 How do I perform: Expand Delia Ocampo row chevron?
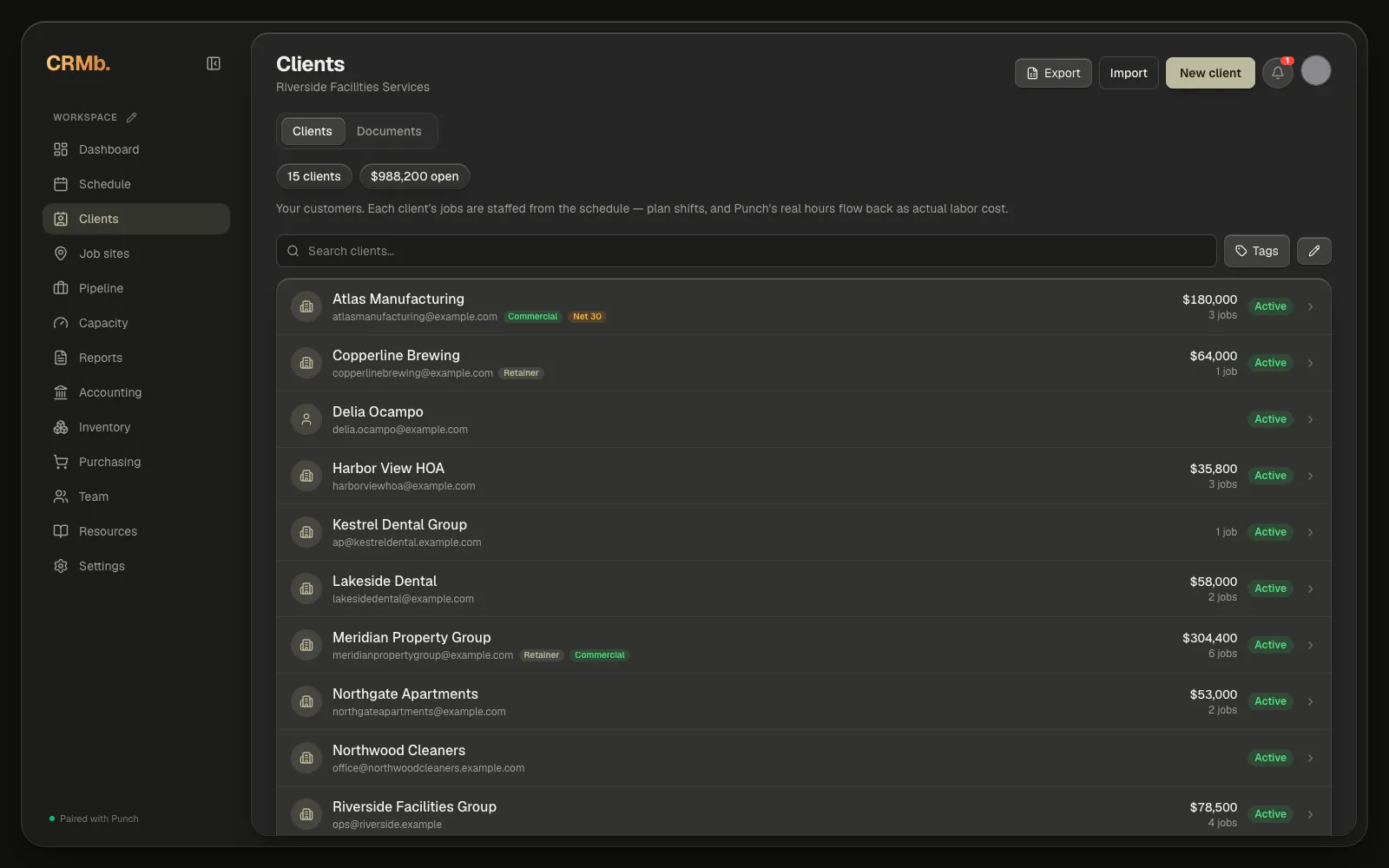[x=1310, y=419]
